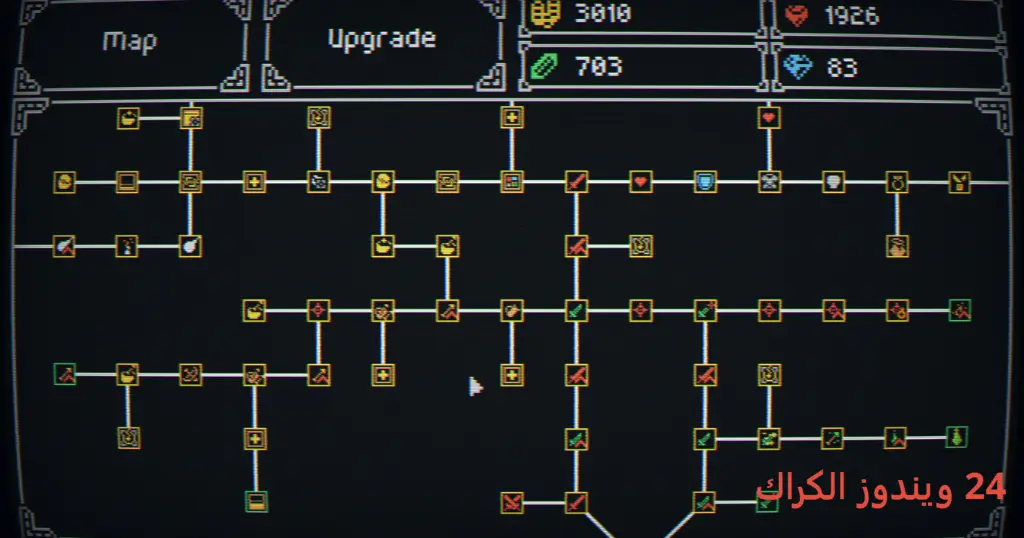This screenshot has width=1024, height=538.
Task: Select the four-colored squares upgrade node
Action: click(x=511, y=182)
